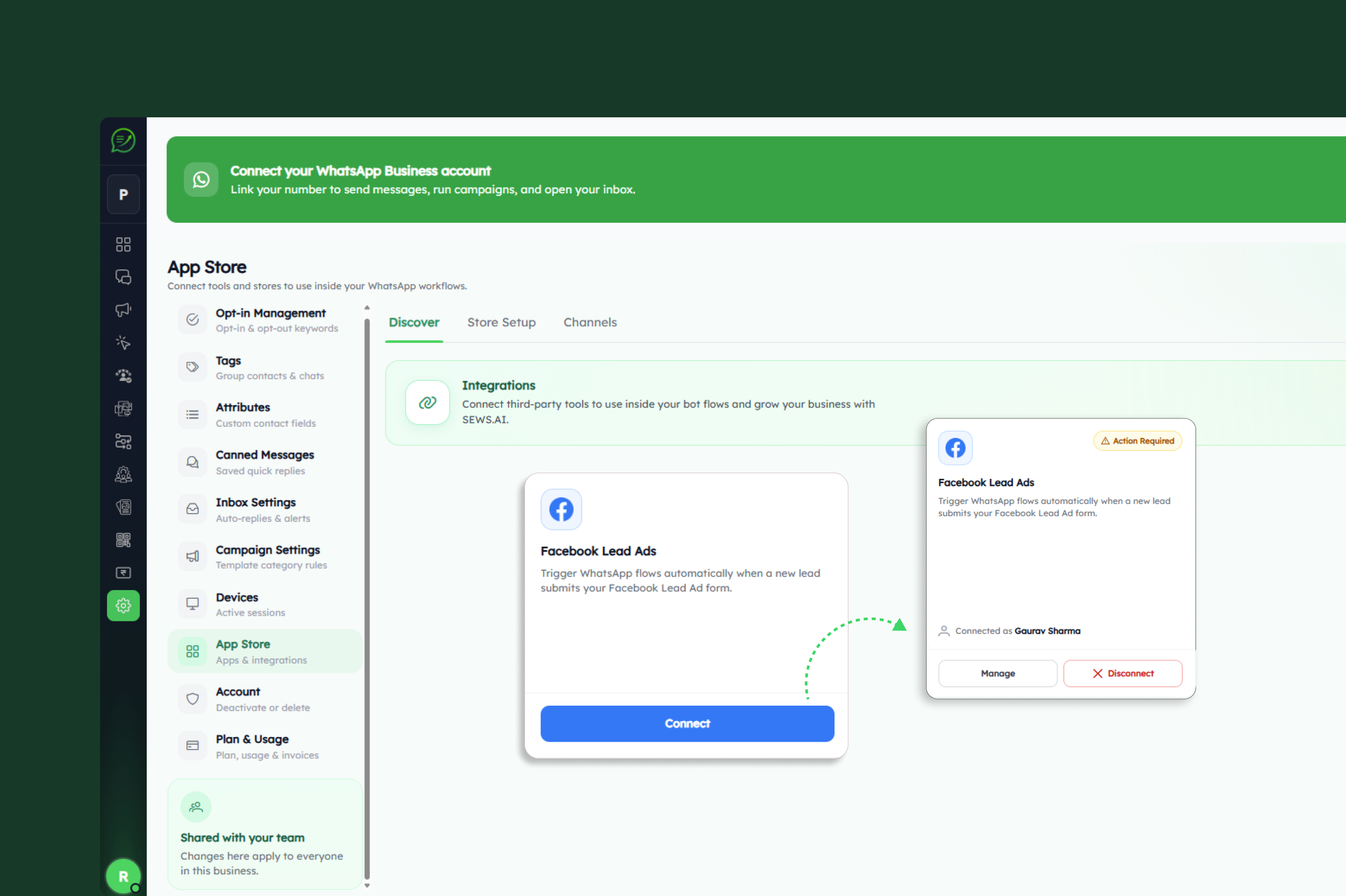Open the campaigns megaphone icon in sidebar

tap(123, 310)
